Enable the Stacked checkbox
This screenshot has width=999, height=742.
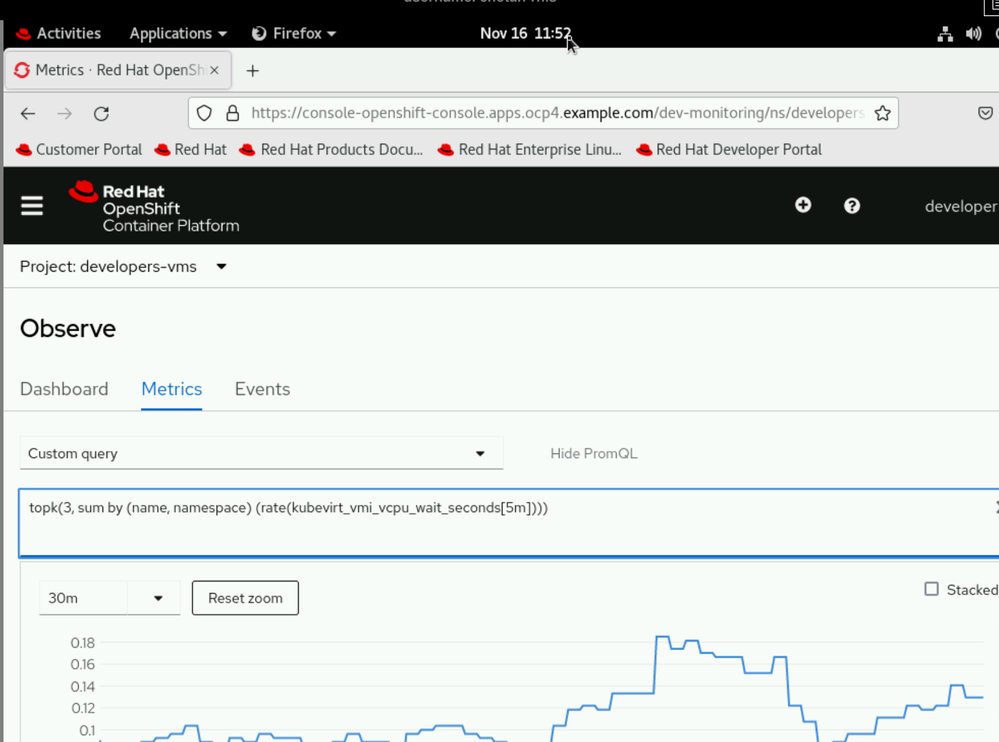click(x=931, y=589)
